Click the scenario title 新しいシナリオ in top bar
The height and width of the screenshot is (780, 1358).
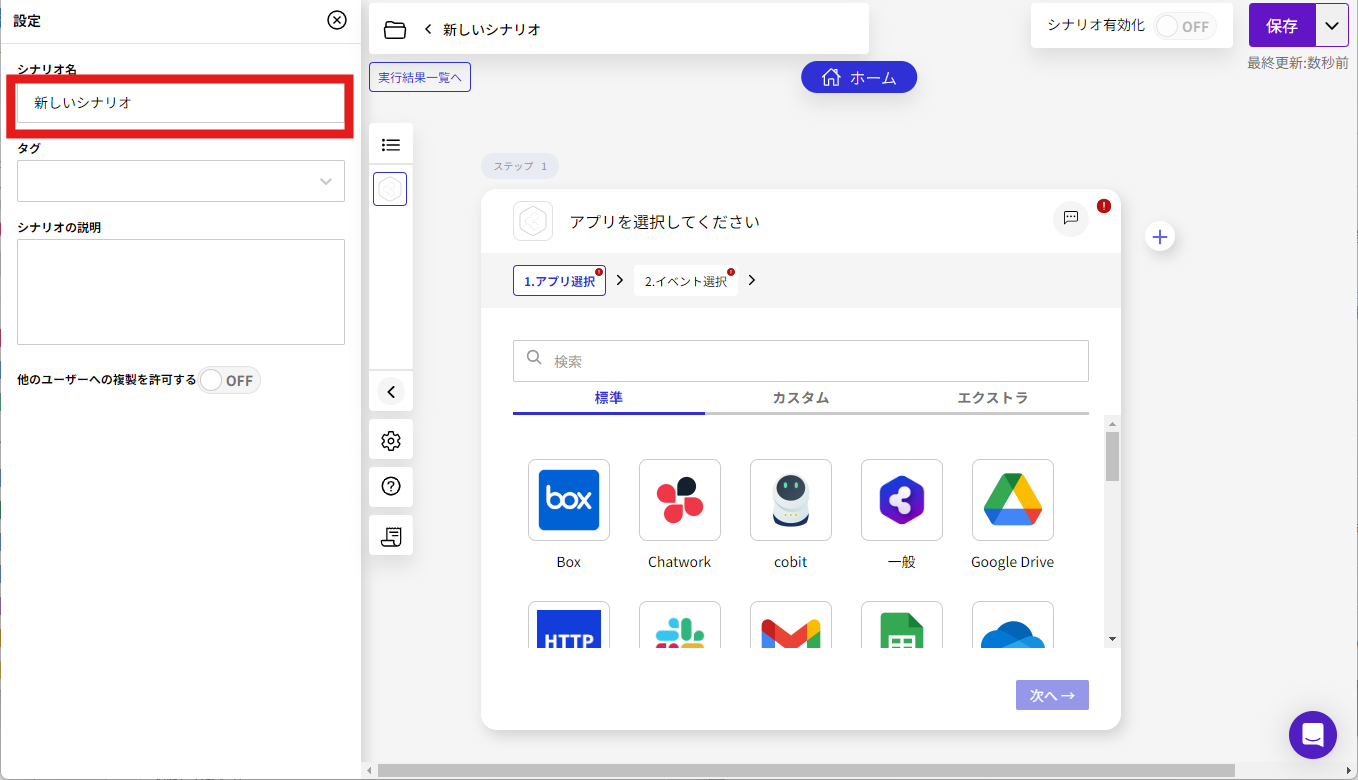point(492,30)
